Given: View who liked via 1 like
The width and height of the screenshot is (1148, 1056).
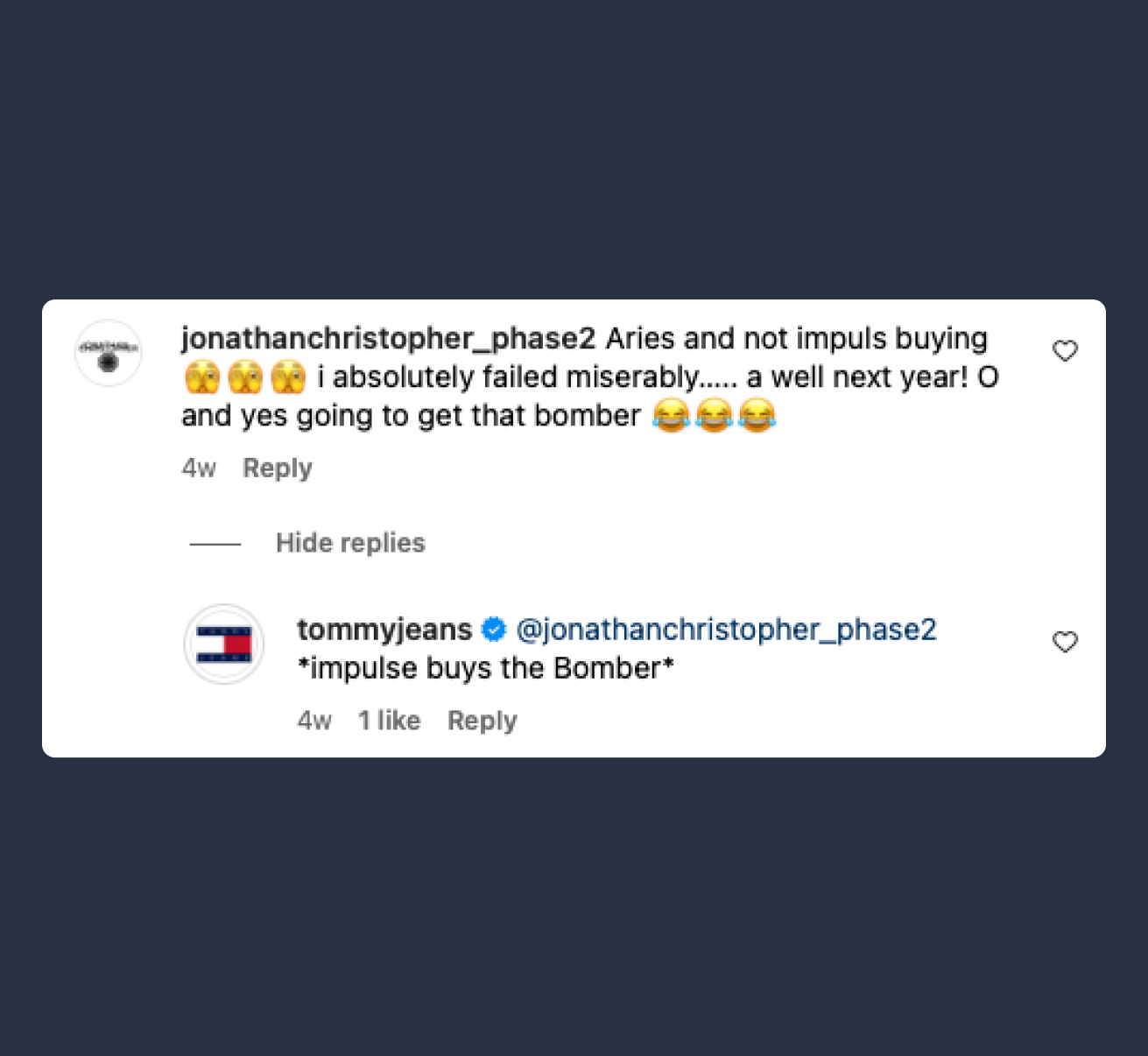Looking at the screenshot, I should click(390, 721).
